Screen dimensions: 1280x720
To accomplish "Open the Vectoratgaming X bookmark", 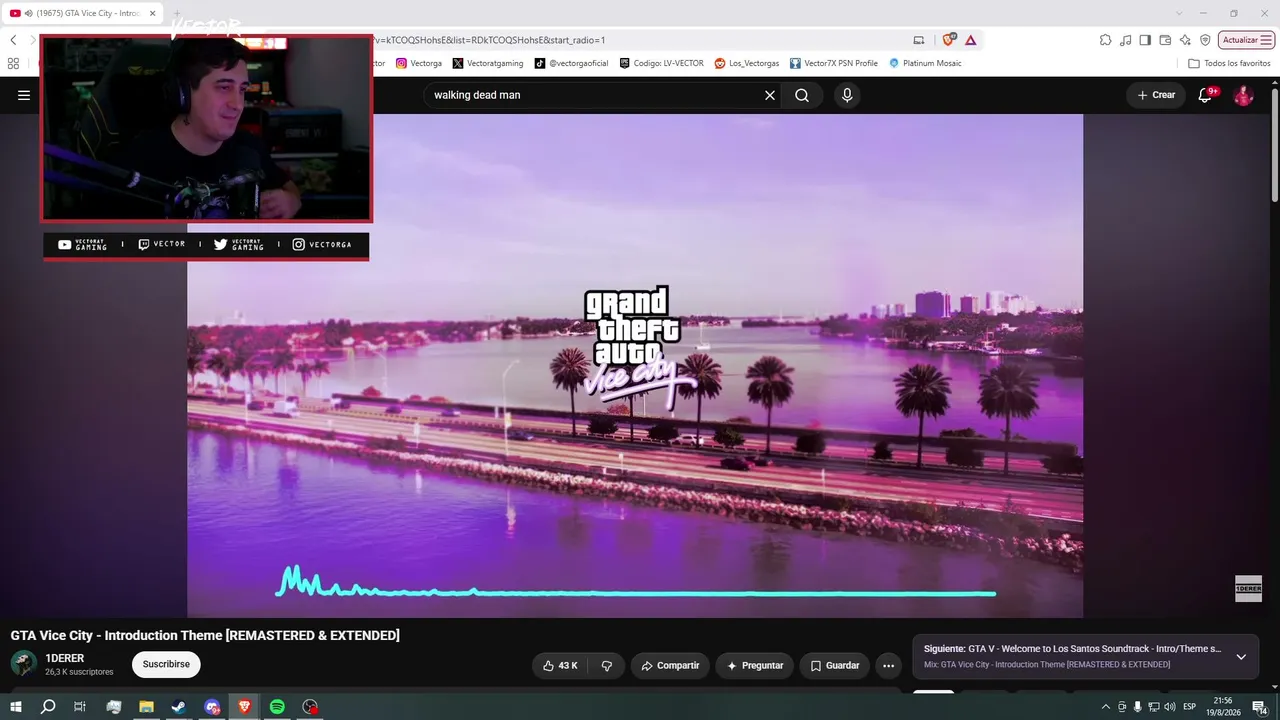I will [x=488, y=63].
